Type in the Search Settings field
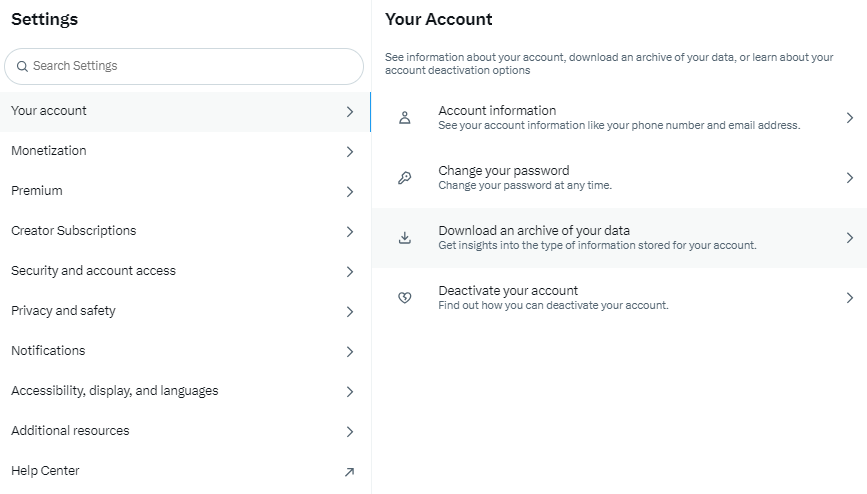Image resolution: width=867 pixels, height=494 pixels. coord(190,66)
